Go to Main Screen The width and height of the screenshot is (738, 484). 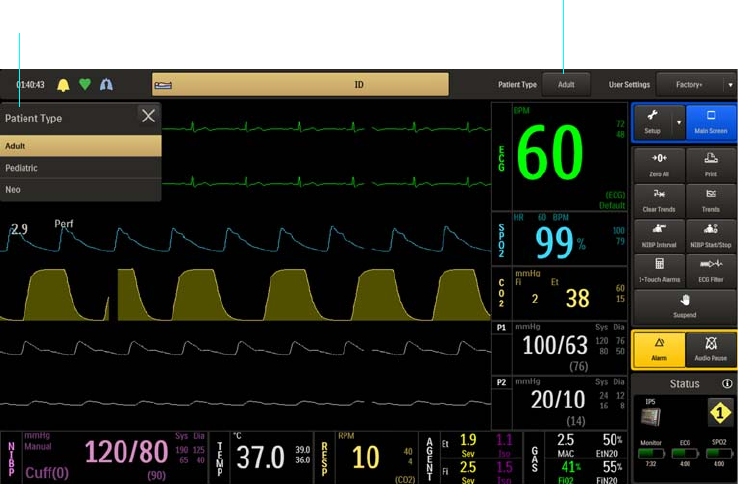(x=711, y=122)
